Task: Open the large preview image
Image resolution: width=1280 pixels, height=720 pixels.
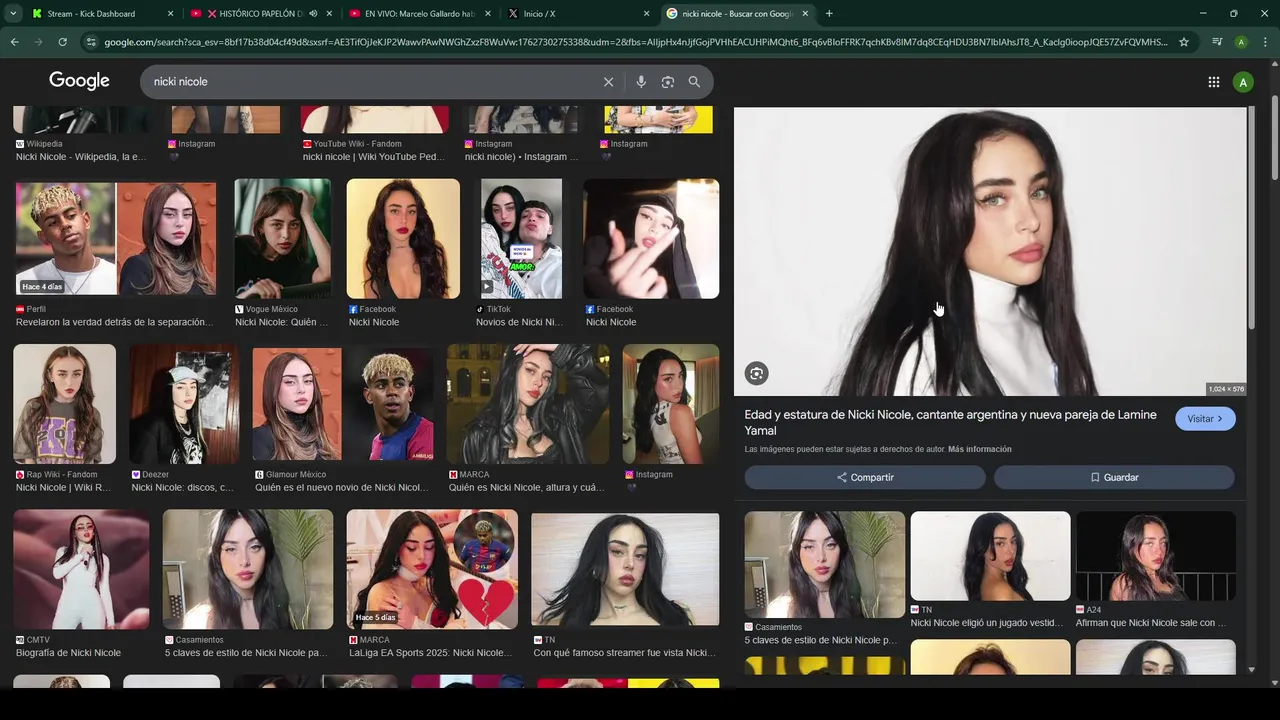Action: click(x=990, y=252)
